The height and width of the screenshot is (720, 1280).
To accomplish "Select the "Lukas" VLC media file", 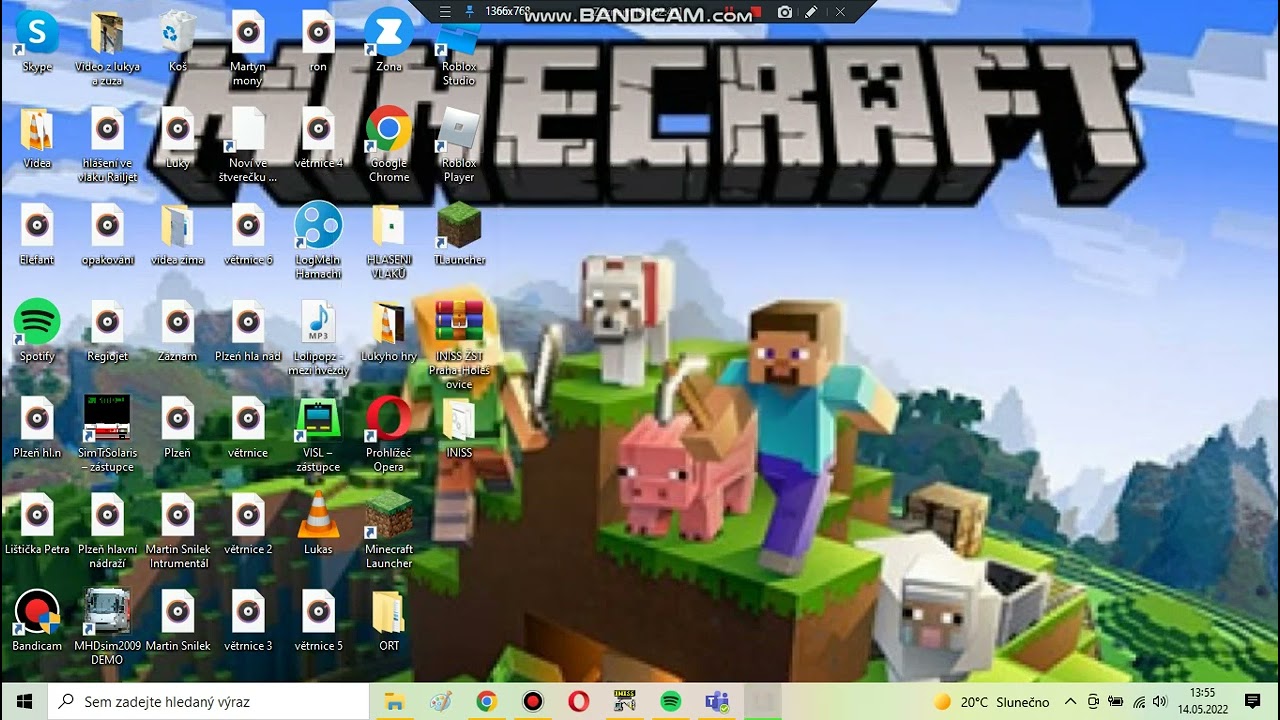I will [x=318, y=523].
